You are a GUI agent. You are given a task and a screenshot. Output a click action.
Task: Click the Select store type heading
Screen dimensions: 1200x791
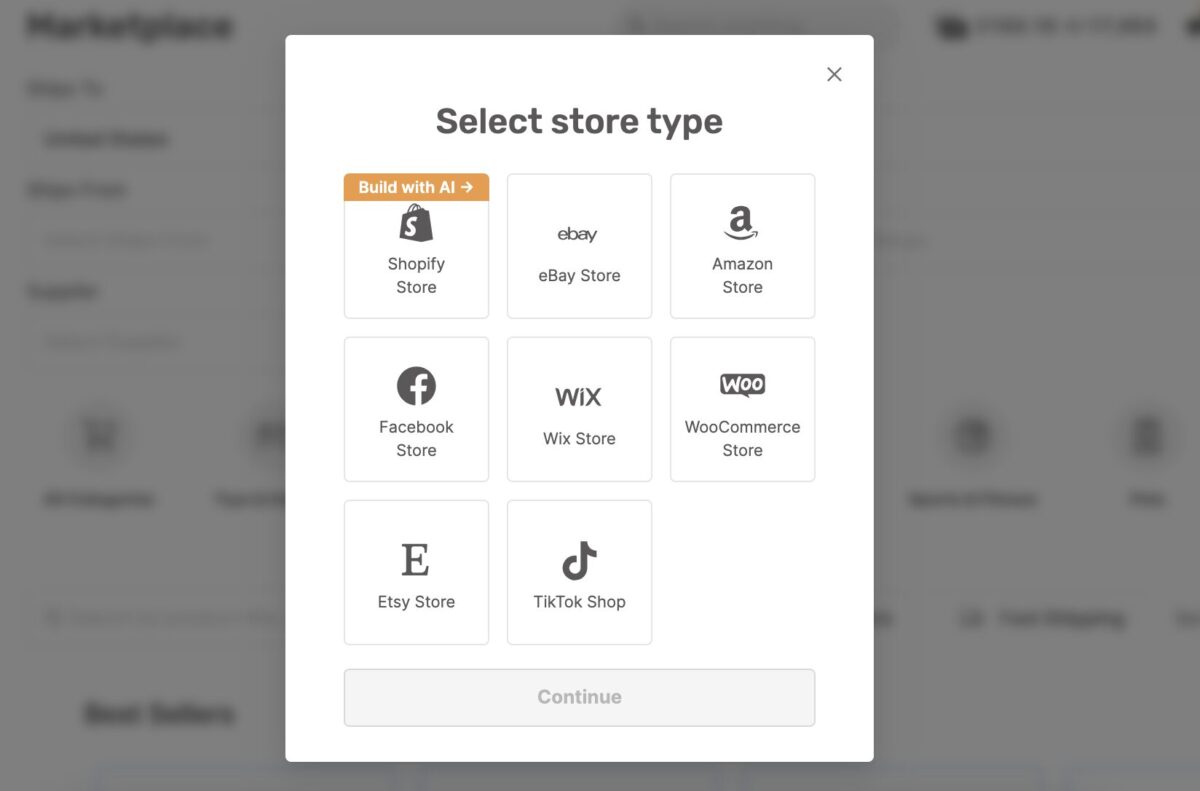(579, 121)
